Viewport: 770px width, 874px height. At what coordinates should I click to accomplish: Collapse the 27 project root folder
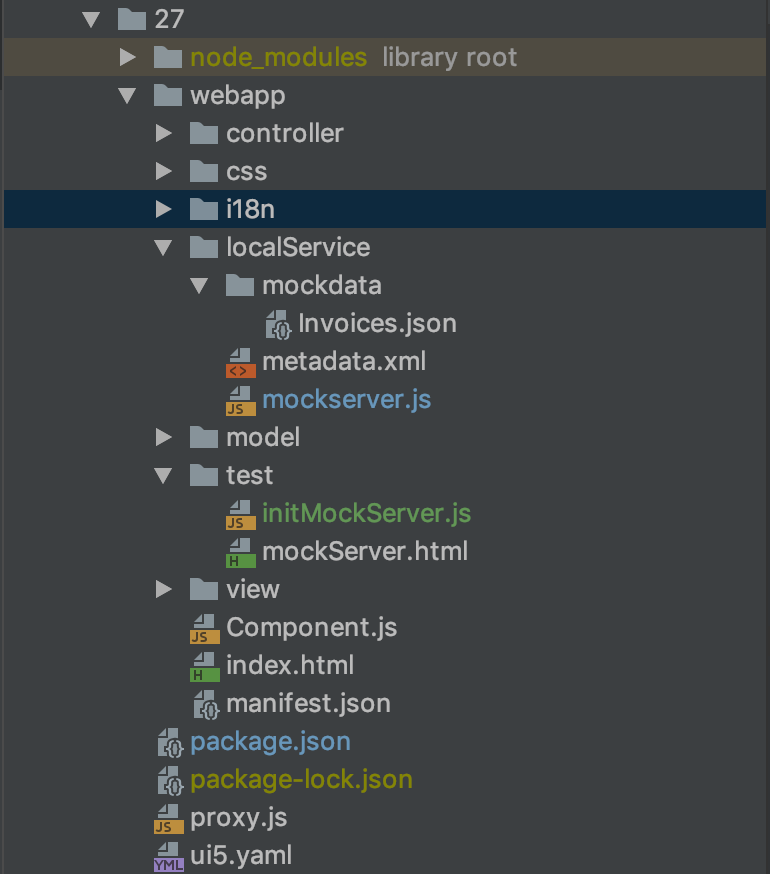pos(93,19)
